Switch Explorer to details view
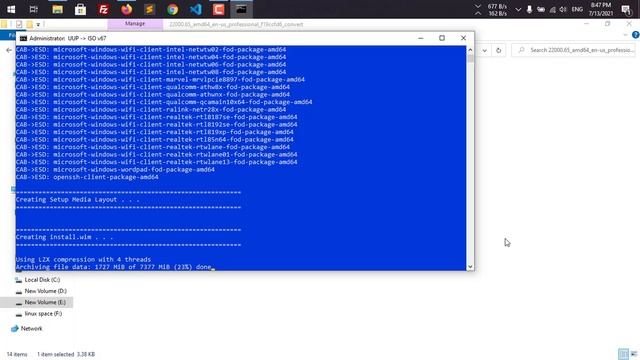The width and height of the screenshot is (640, 360). (x=623, y=354)
